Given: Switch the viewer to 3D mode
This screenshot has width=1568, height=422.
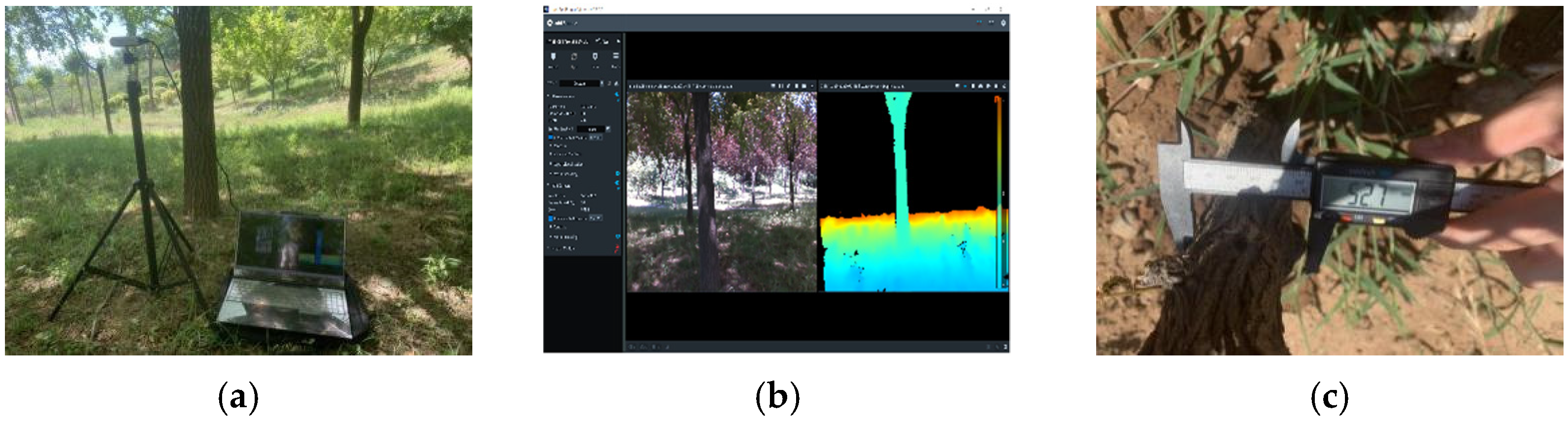Looking at the screenshot, I should click(991, 23).
